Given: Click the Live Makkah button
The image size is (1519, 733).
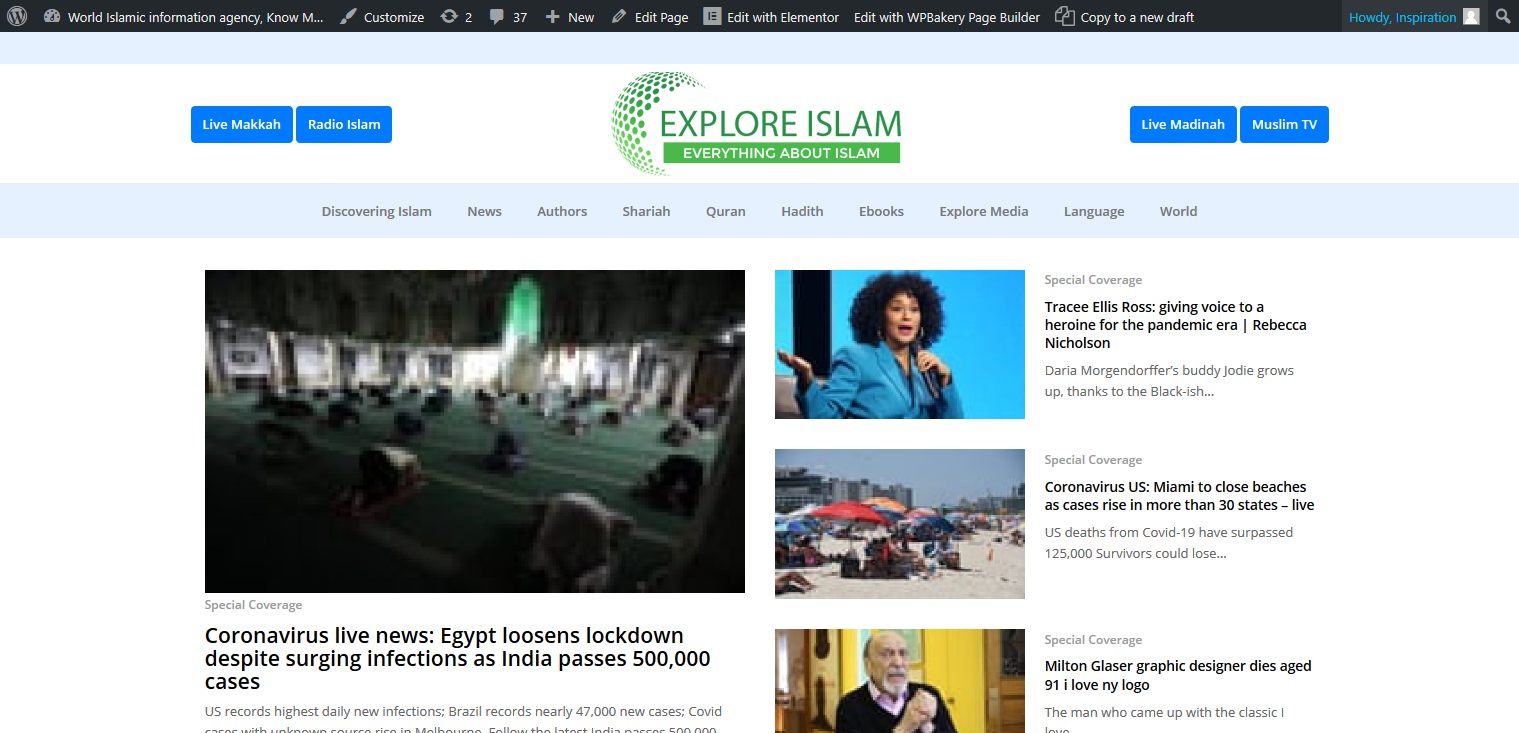Looking at the screenshot, I should 242,124.
